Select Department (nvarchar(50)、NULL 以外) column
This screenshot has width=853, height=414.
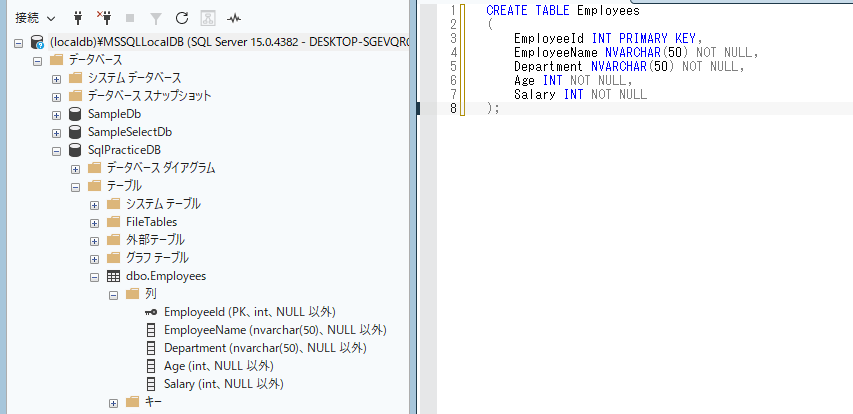click(x=265, y=348)
